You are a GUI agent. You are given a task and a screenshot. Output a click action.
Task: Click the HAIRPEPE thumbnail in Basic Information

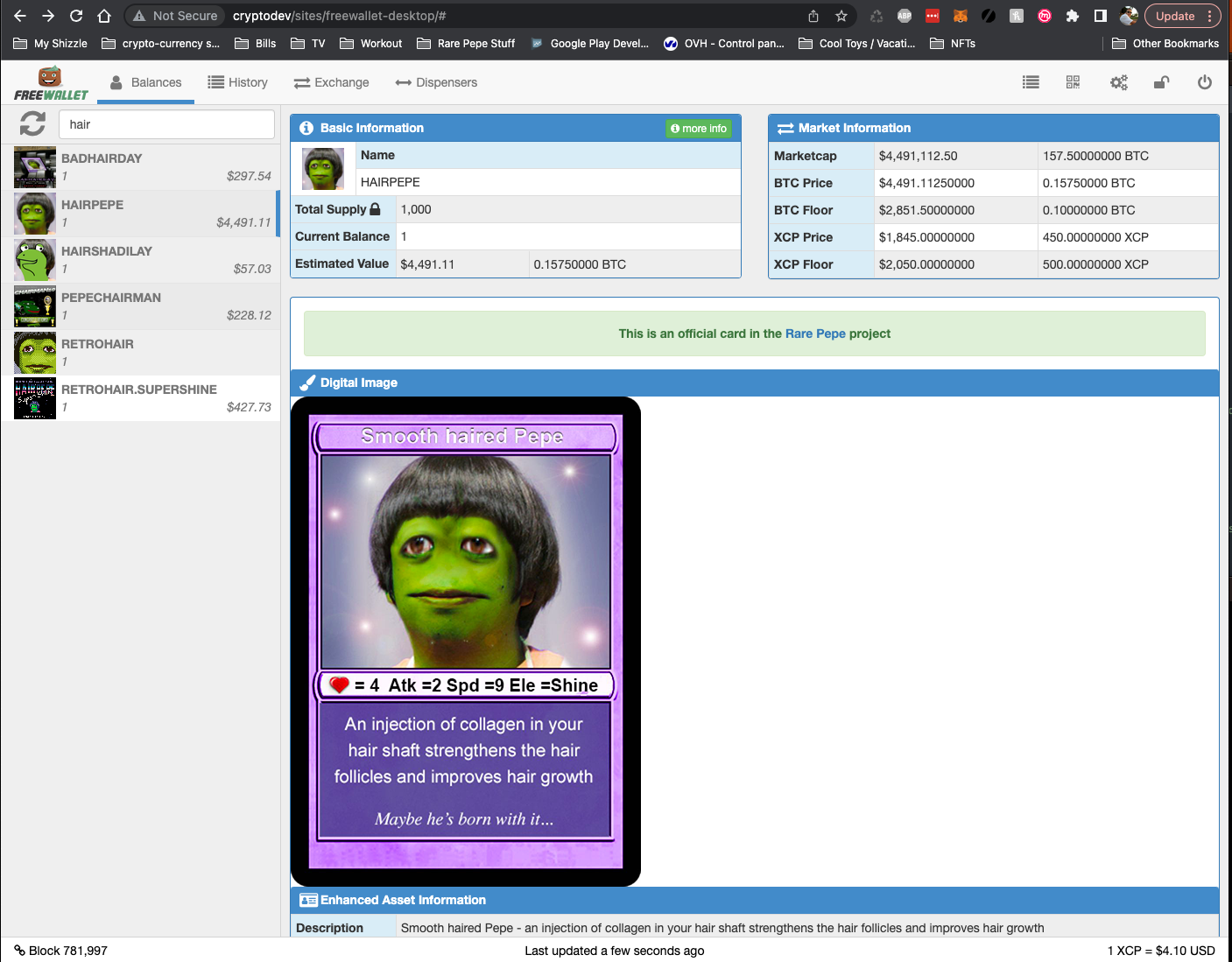[x=323, y=169]
